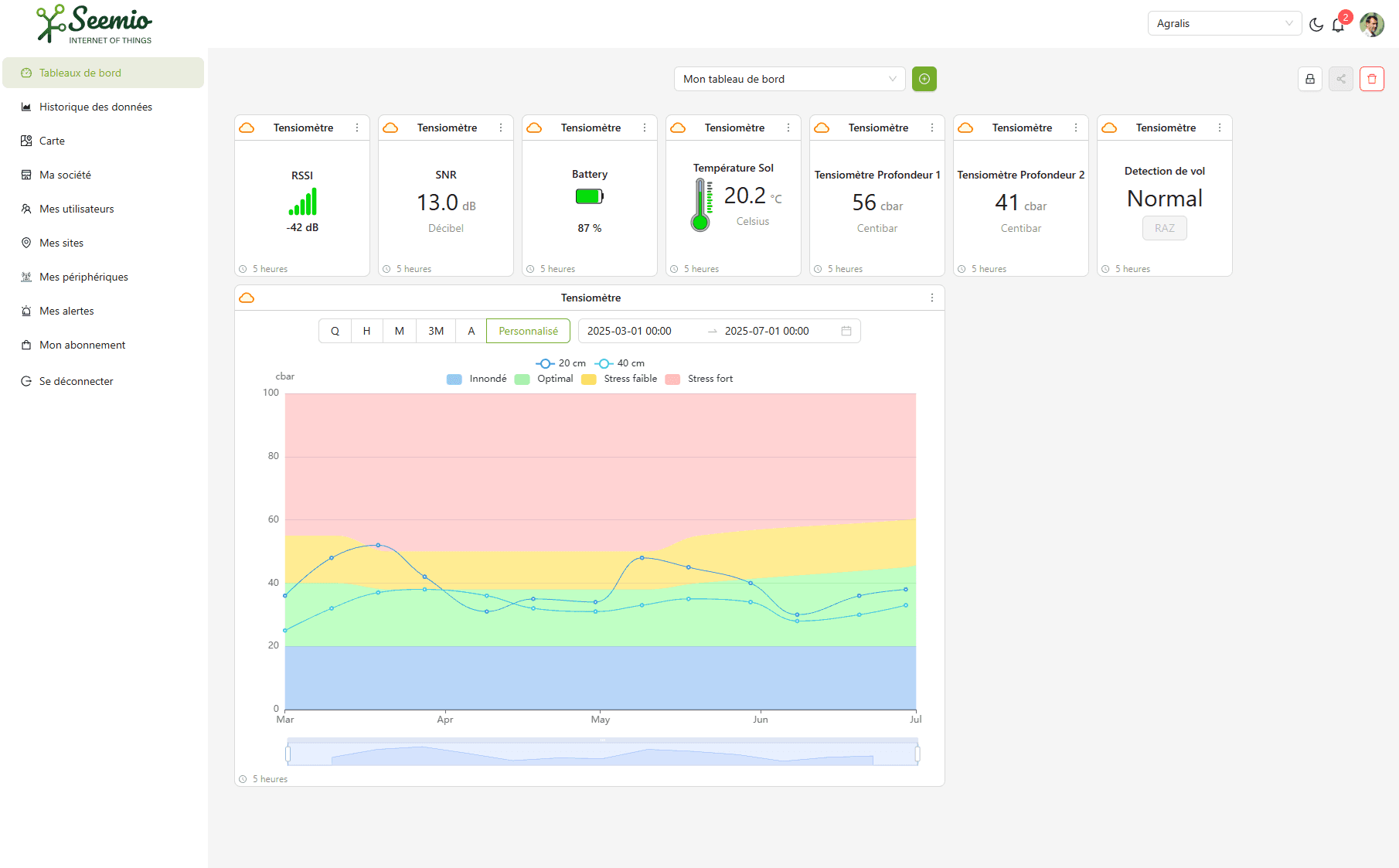Viewport: 1399px width, 868px height.
Task: Select the 'Personnalisé' time range tab
Action: pos(528,331)
